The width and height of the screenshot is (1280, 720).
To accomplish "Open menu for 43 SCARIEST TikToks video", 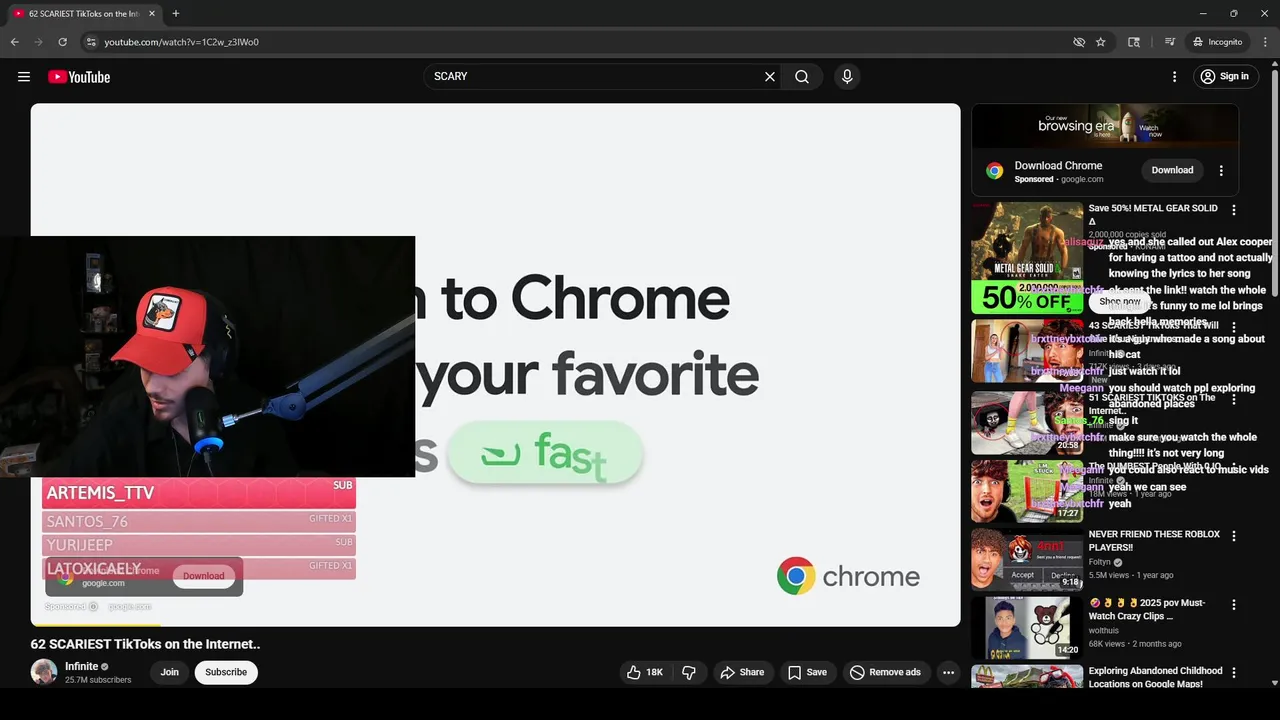I will (x=1234, y=327).
